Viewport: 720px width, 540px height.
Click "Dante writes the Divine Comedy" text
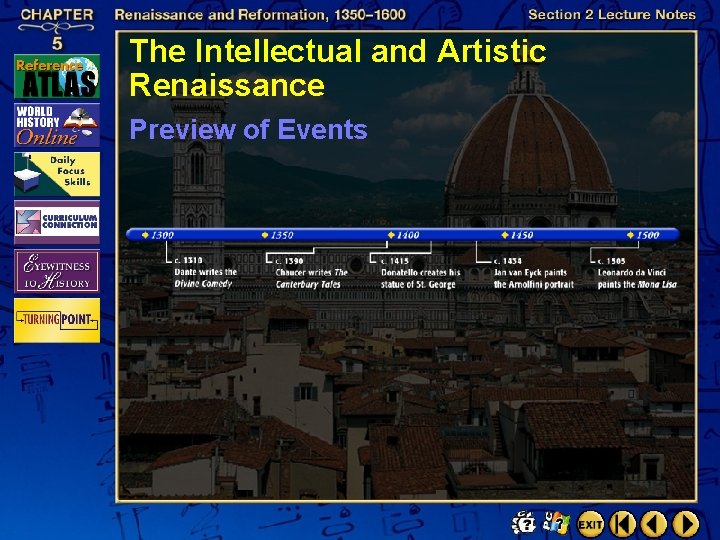tap(205, 278)
